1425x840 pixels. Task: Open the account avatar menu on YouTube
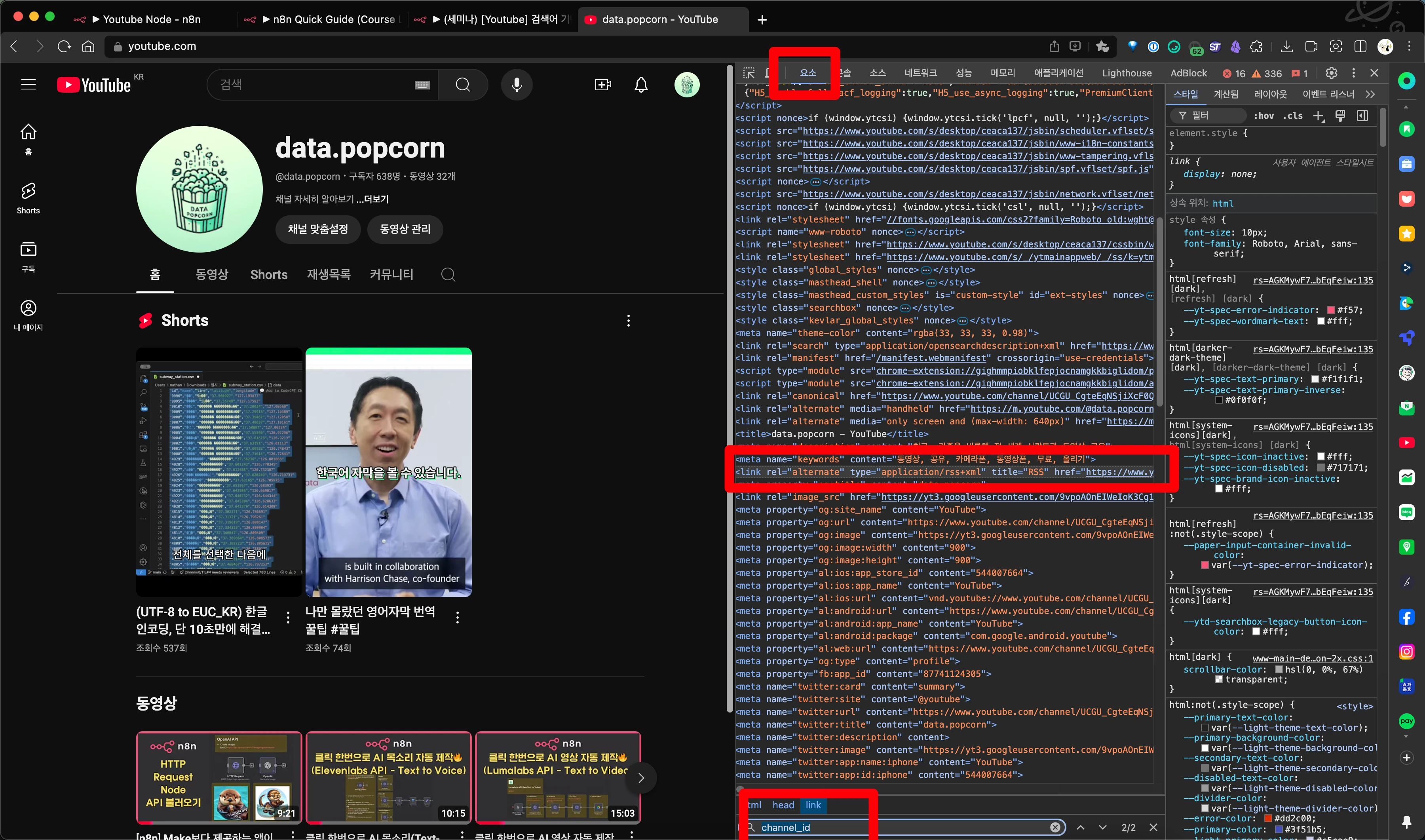(x=687, y=85)
